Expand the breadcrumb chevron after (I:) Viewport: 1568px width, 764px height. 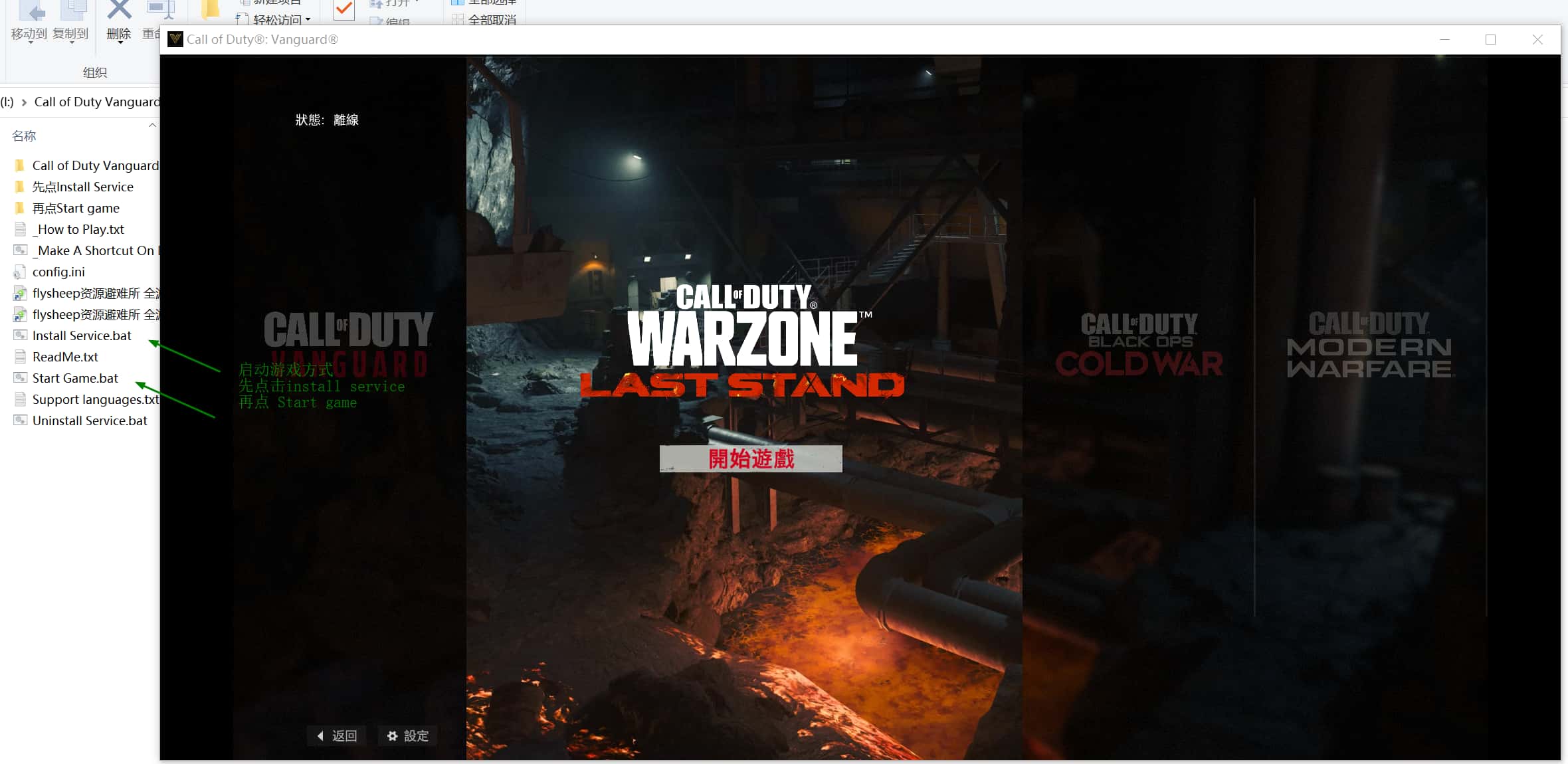(24, 102)
